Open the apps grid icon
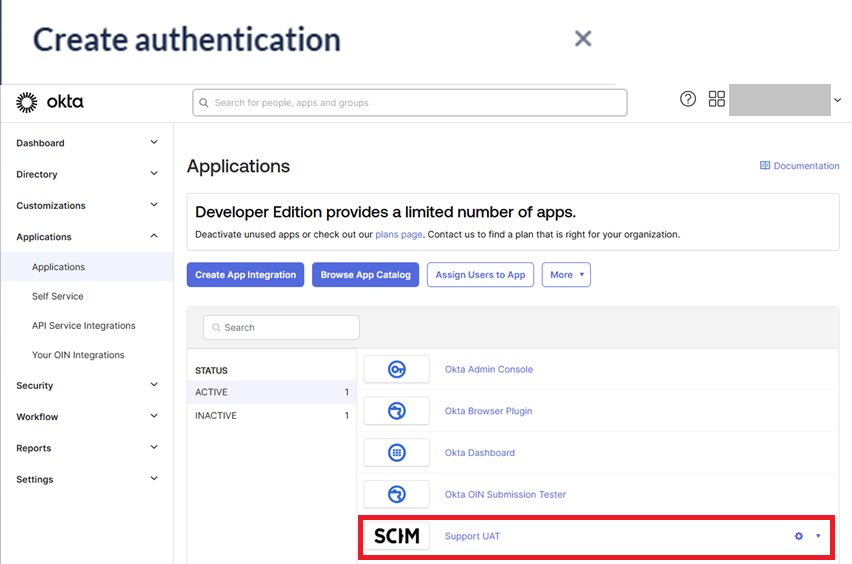 pyautogui.click(x=716, y=99)
